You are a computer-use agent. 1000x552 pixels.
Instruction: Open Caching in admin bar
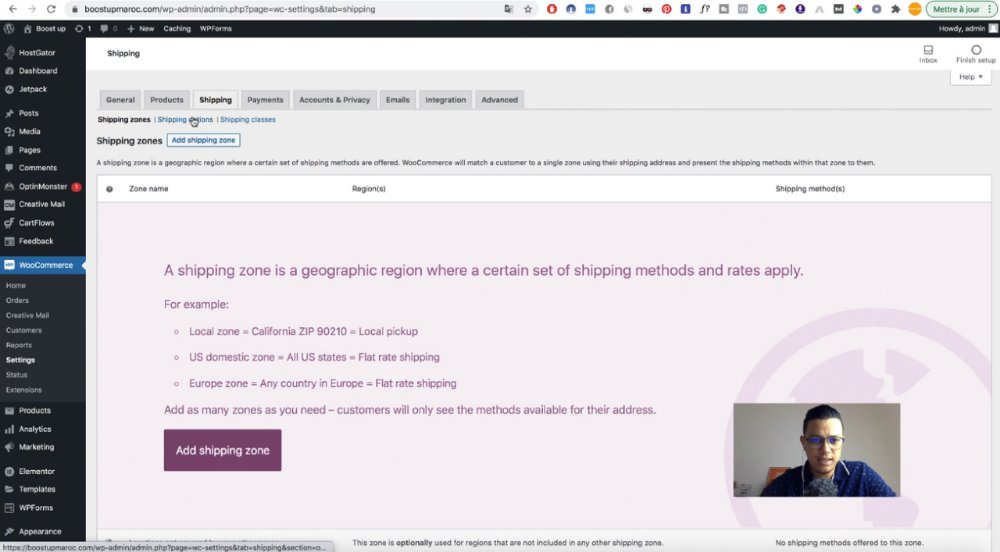177,29
